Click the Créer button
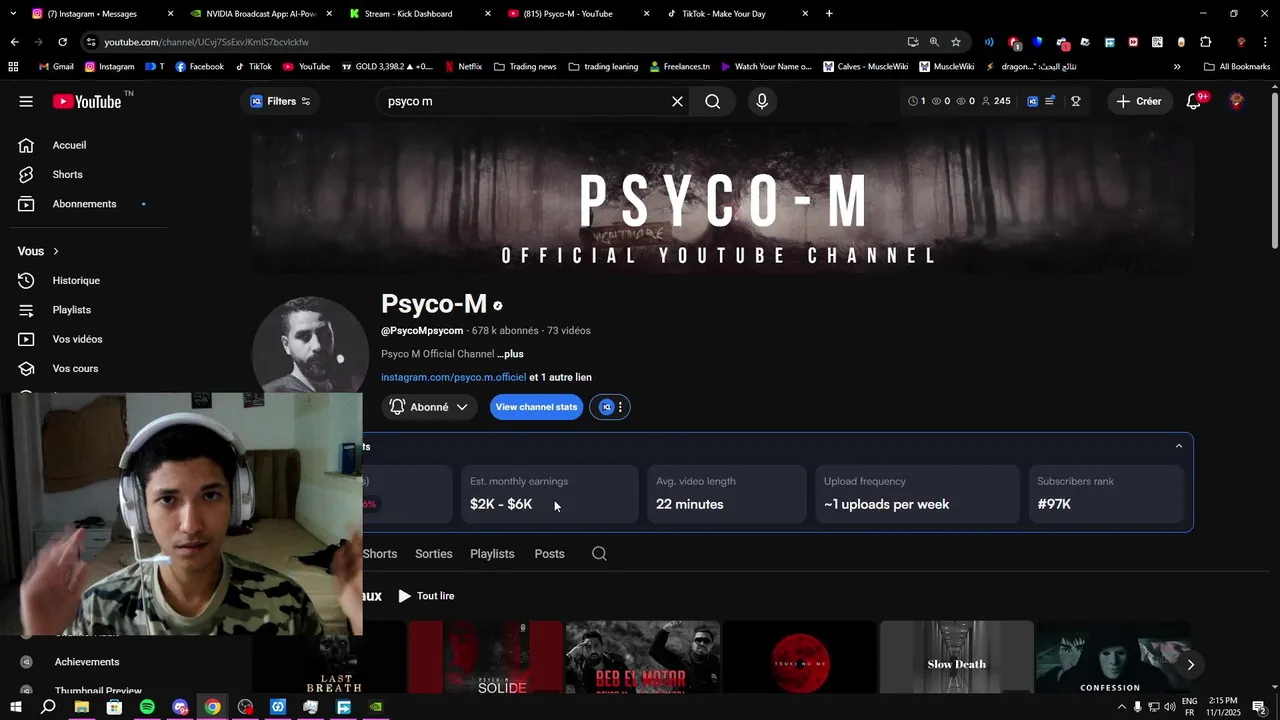 click(1139, 101)
